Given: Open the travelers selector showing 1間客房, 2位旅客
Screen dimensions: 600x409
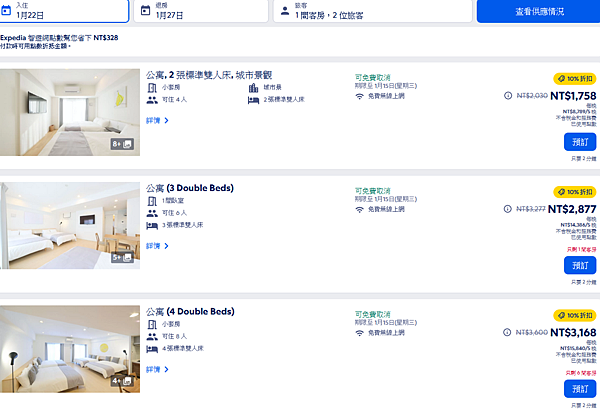Looking at the screenshot, I should tap(372, 11).
